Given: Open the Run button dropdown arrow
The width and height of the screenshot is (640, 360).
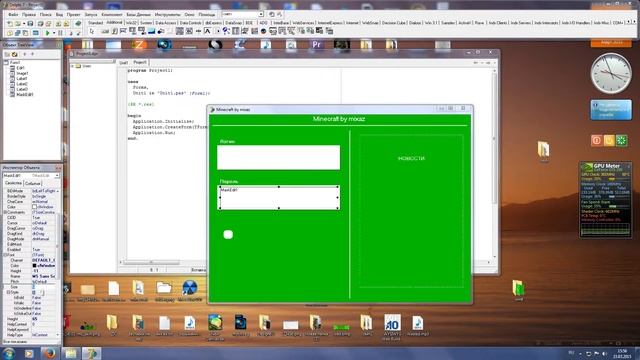Looking at the screenshot, I should point(54,33).
